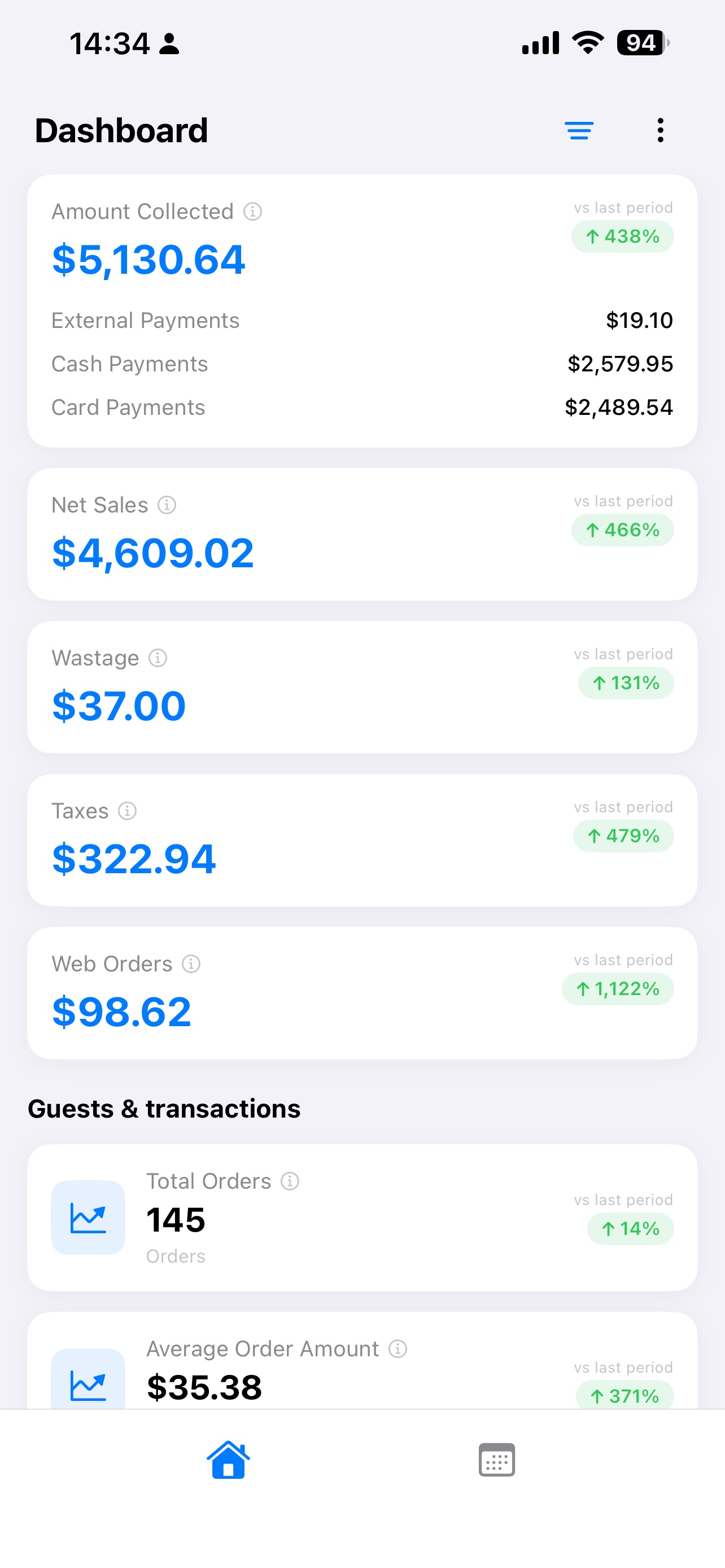
Task: Open the three-dot more options menu
Action: (661, 130)
